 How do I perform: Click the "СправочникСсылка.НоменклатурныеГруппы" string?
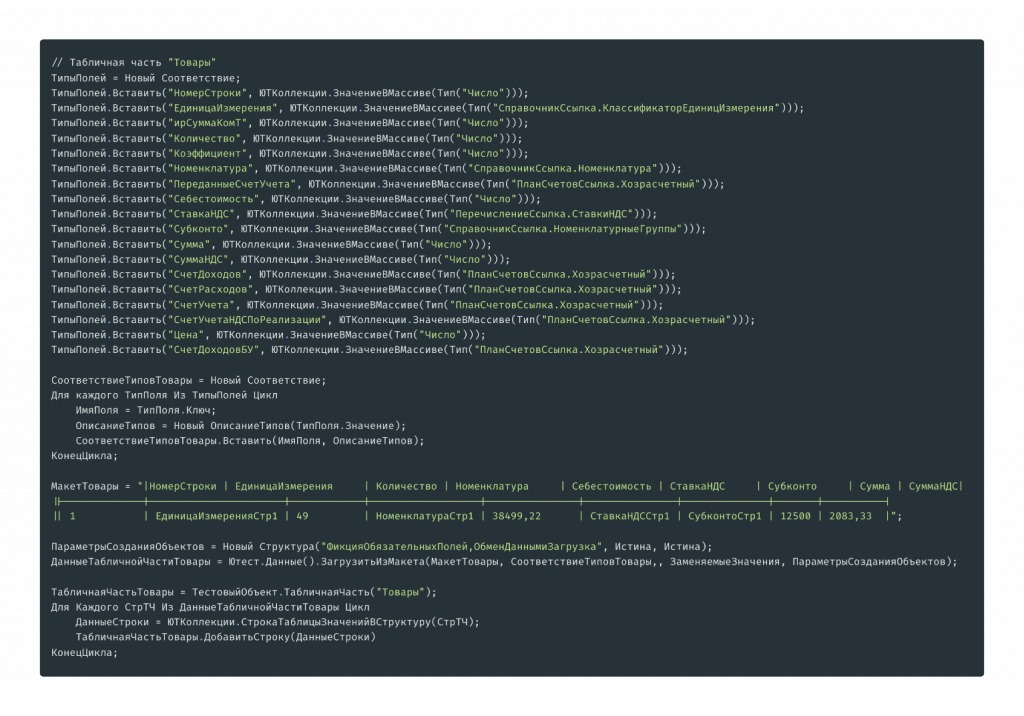[566, 229]
